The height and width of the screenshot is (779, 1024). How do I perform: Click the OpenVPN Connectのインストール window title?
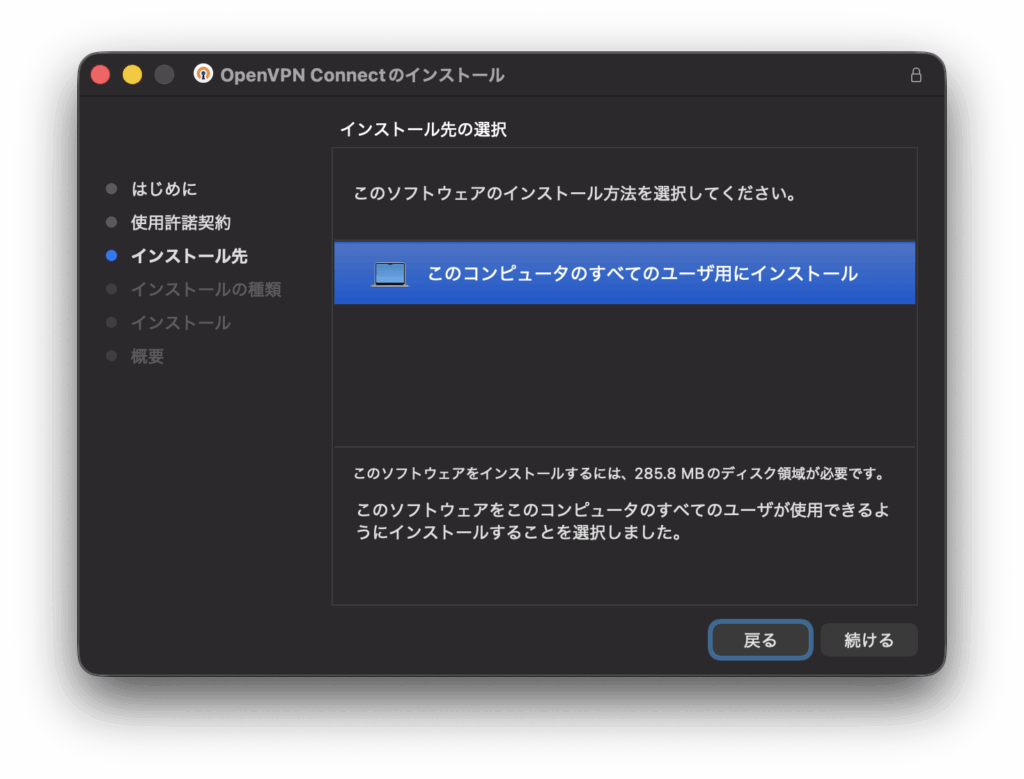362,75
